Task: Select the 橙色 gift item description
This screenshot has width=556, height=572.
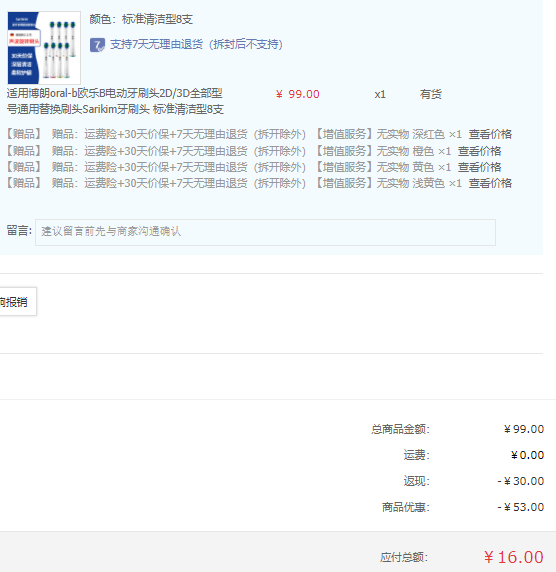Action: pyautogui.click(x=251, y=151)
